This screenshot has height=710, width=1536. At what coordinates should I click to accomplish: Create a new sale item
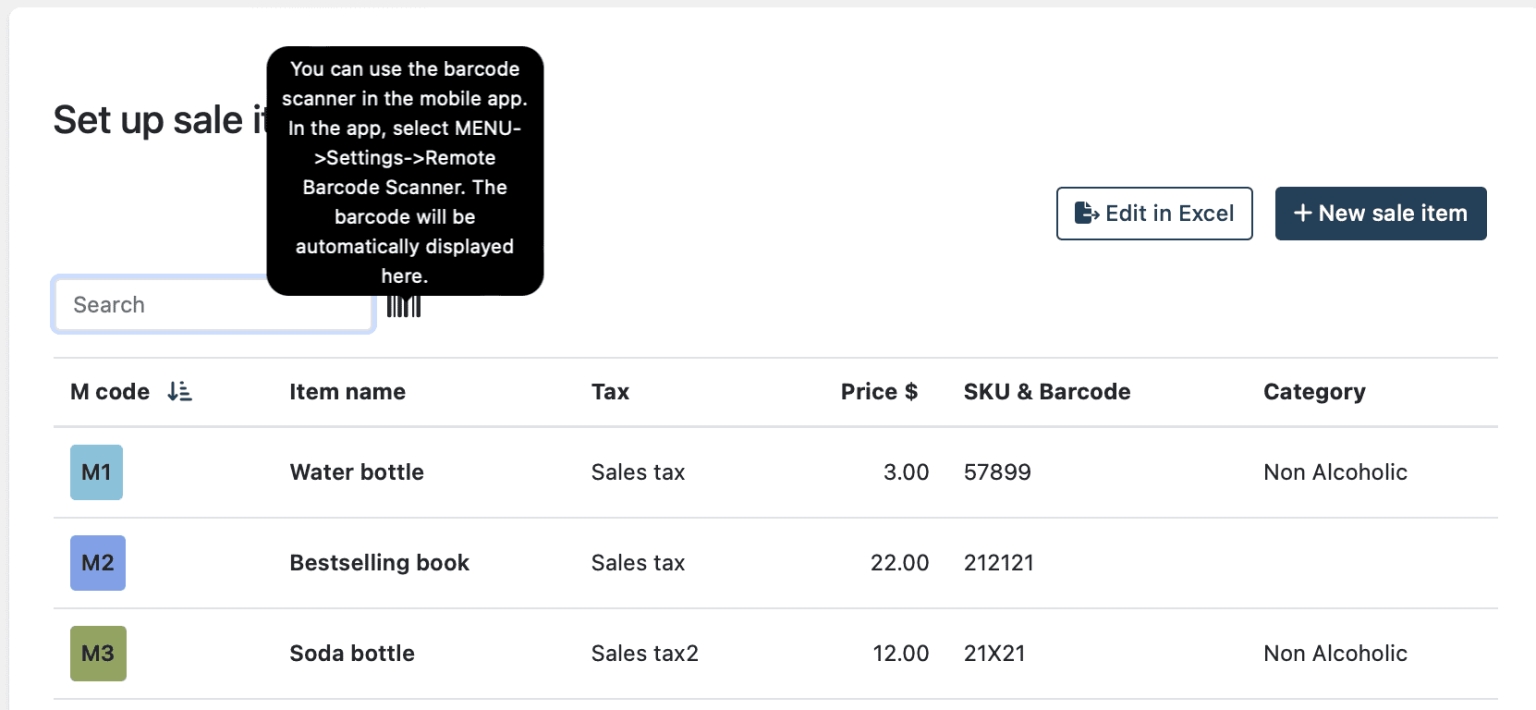(x=1380, y=212)
